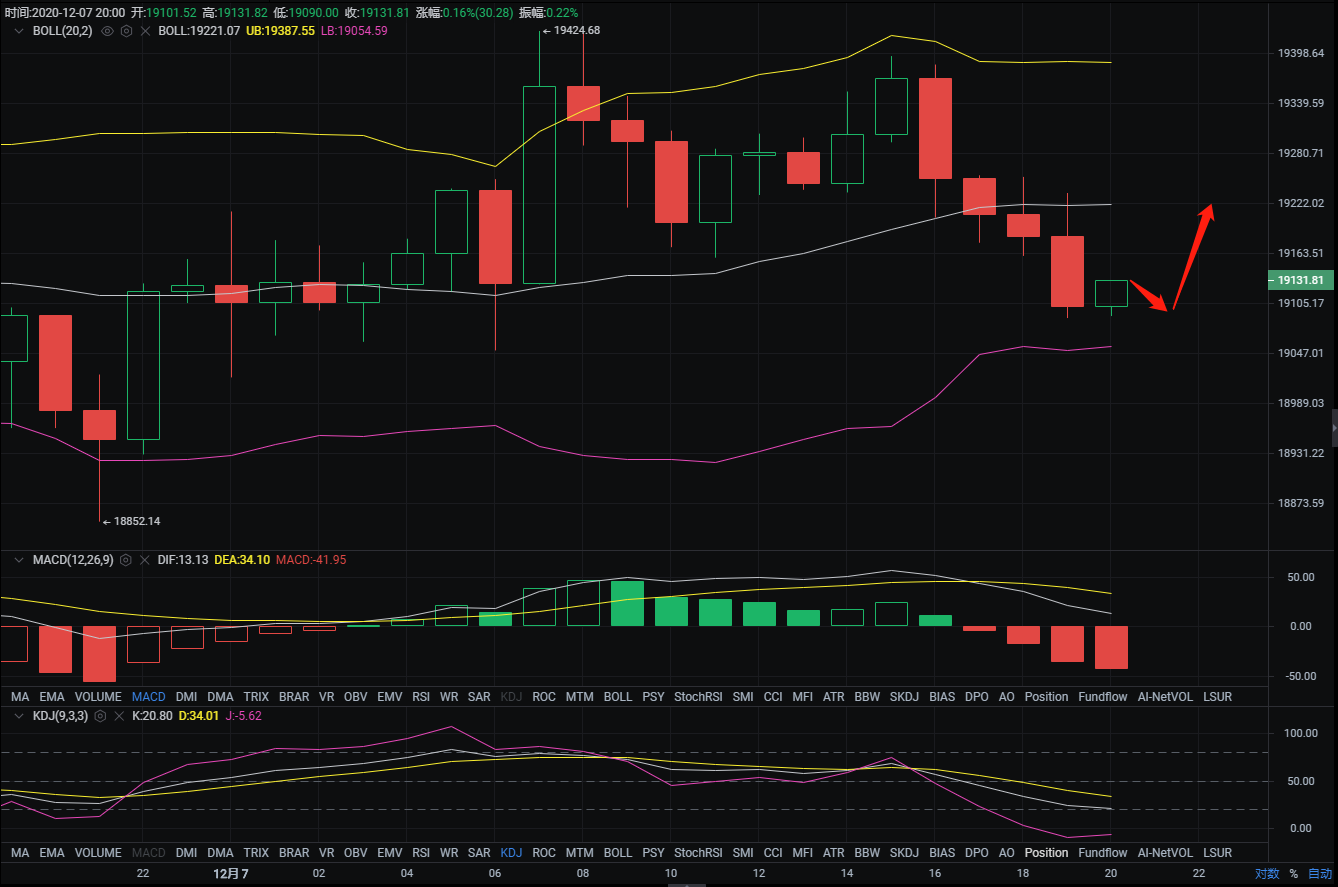Open BOLL indicator settings hexagon icon
The width and height of the screenshot is (1338, 887).
coord(126,31)
